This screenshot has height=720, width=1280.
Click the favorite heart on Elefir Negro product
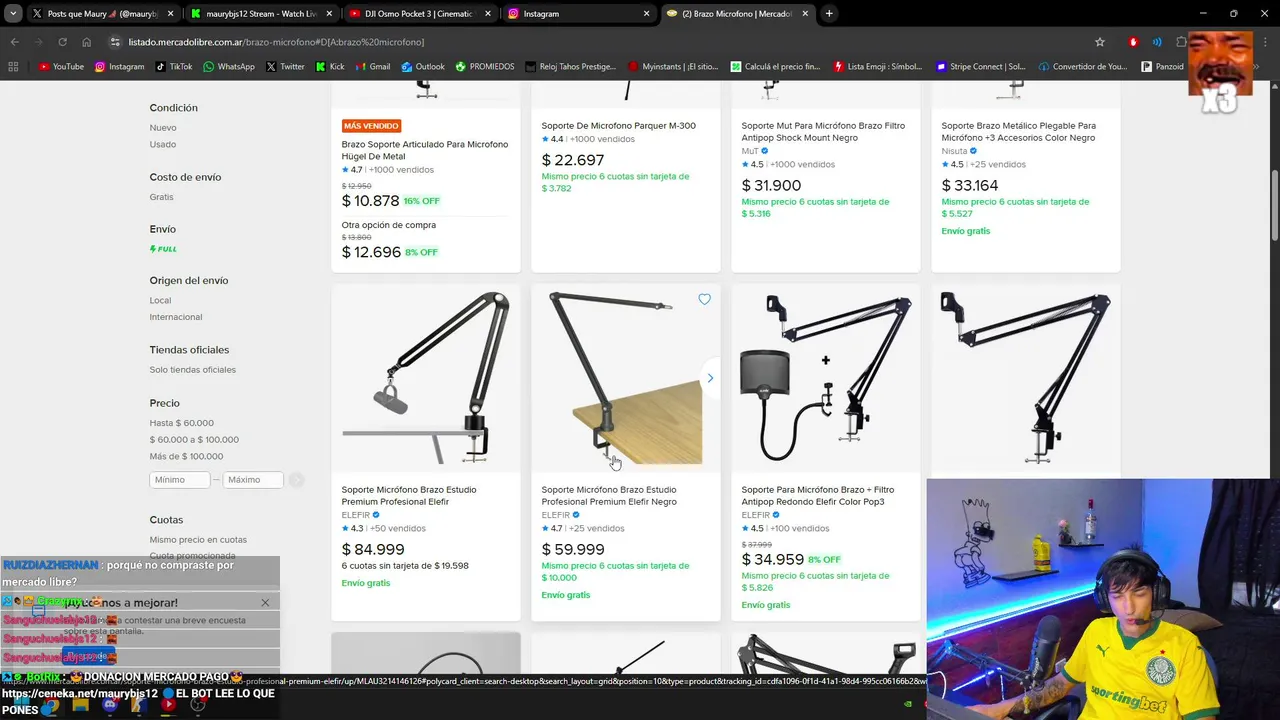(x=704, y=300)
